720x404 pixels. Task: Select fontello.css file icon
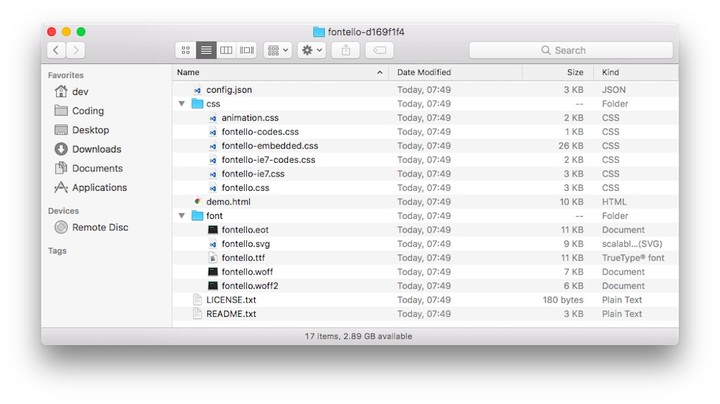pyautogui.click(x=213, y=188)
